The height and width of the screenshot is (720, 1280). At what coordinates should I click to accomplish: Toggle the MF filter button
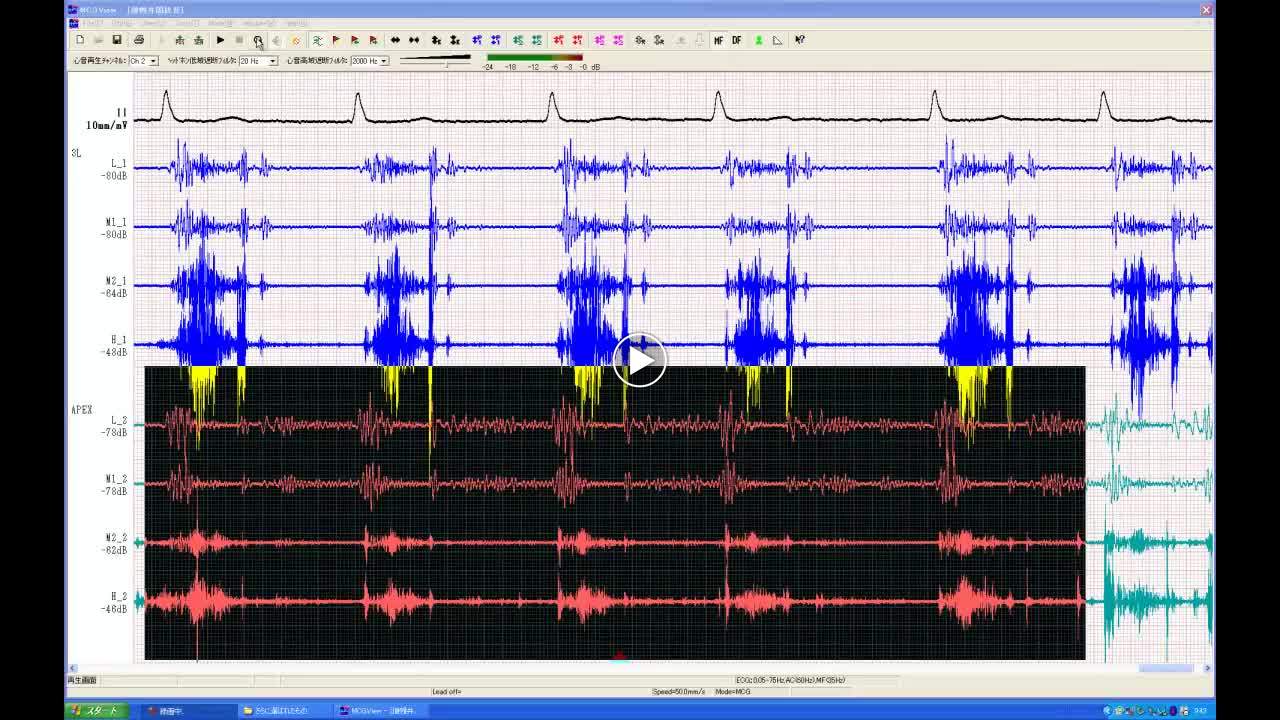(x=718, y=40)
